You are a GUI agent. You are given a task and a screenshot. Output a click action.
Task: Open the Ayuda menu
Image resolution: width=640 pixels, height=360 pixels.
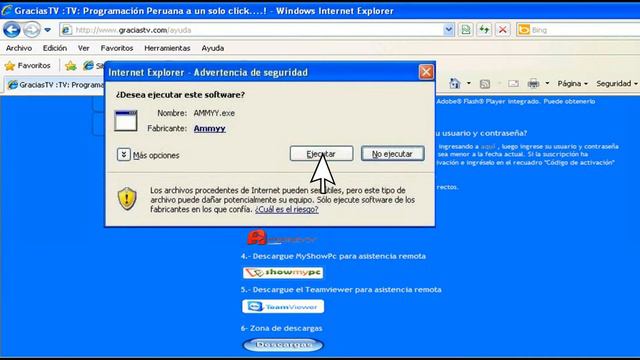(213, 48)
